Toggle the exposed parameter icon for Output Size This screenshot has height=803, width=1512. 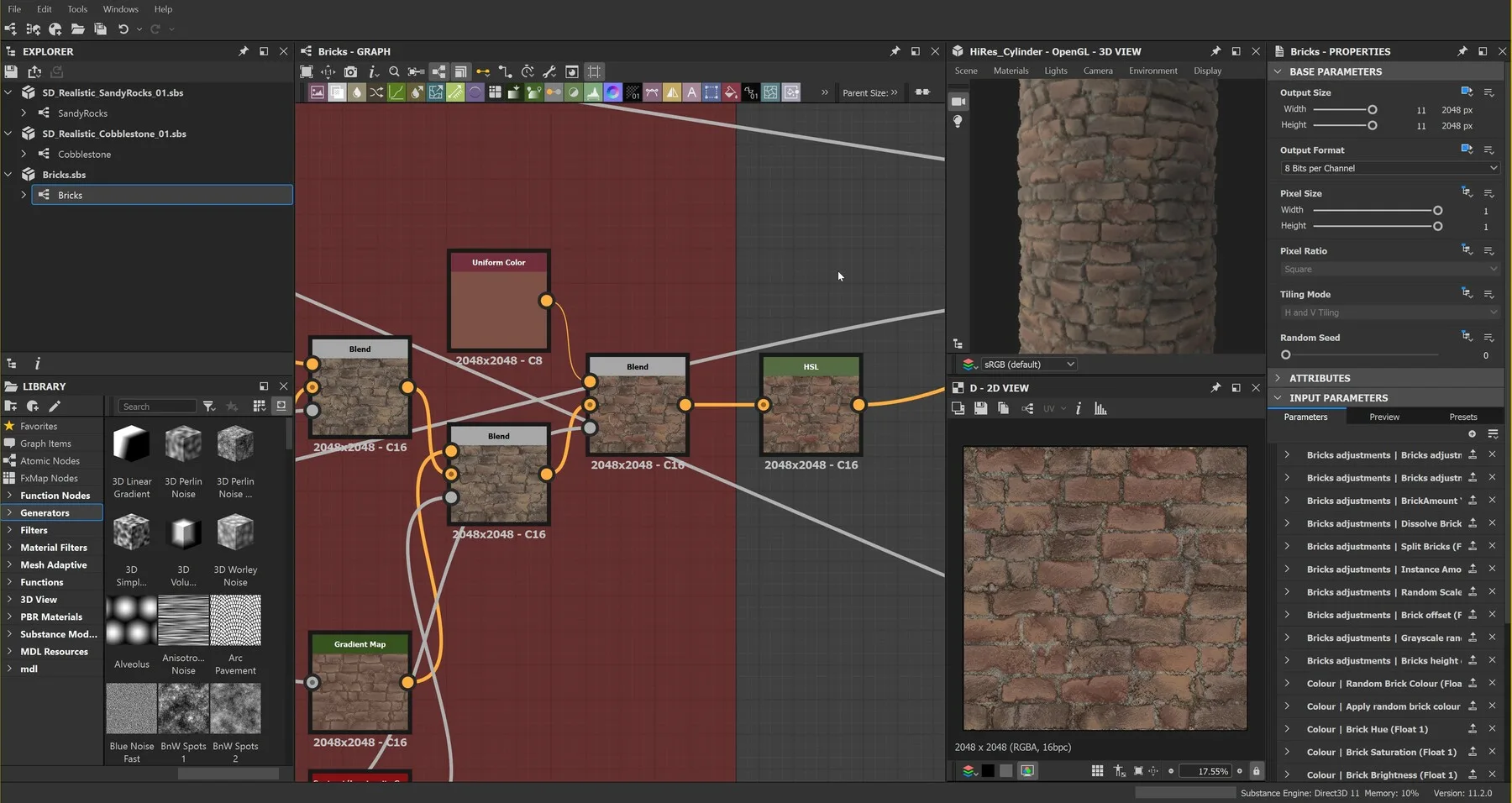coord(1467,92)
